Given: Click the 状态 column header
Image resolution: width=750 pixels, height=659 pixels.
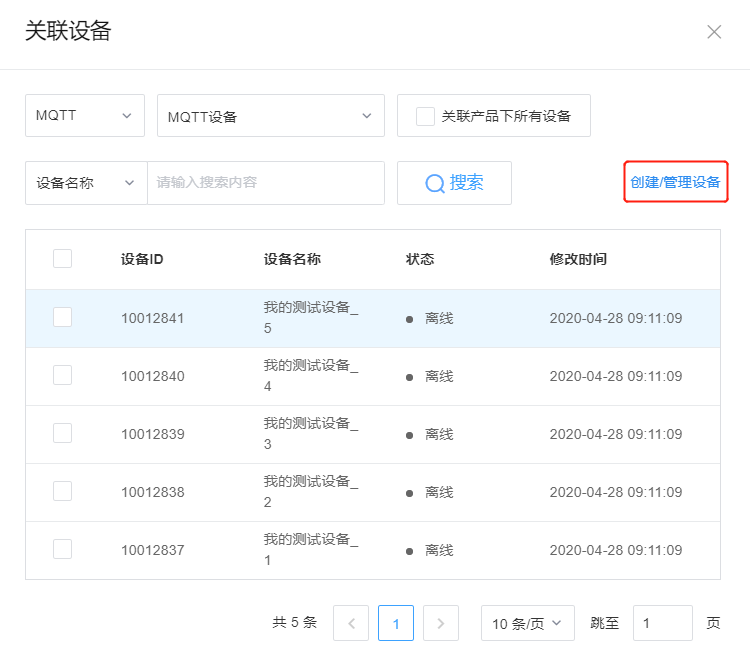Looking at the screenshot, I should click(x=419, y=259).
